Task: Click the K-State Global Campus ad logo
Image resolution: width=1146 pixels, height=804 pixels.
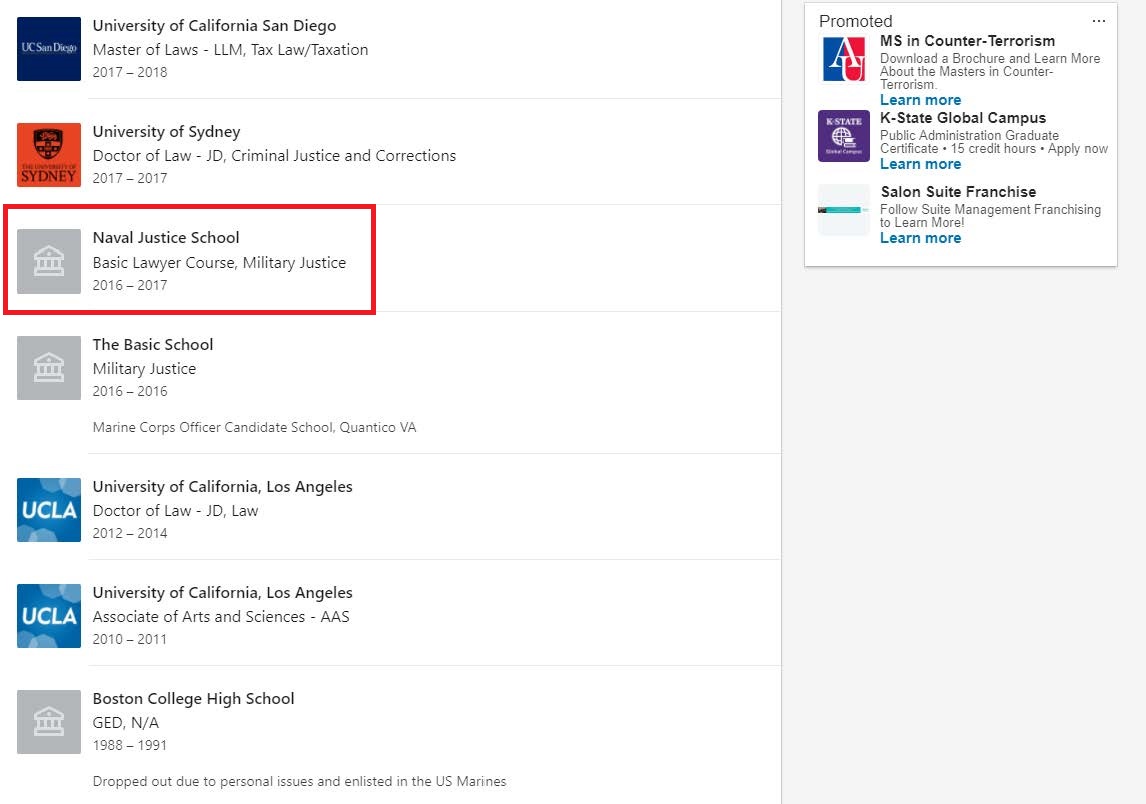Action: (844, 136)
